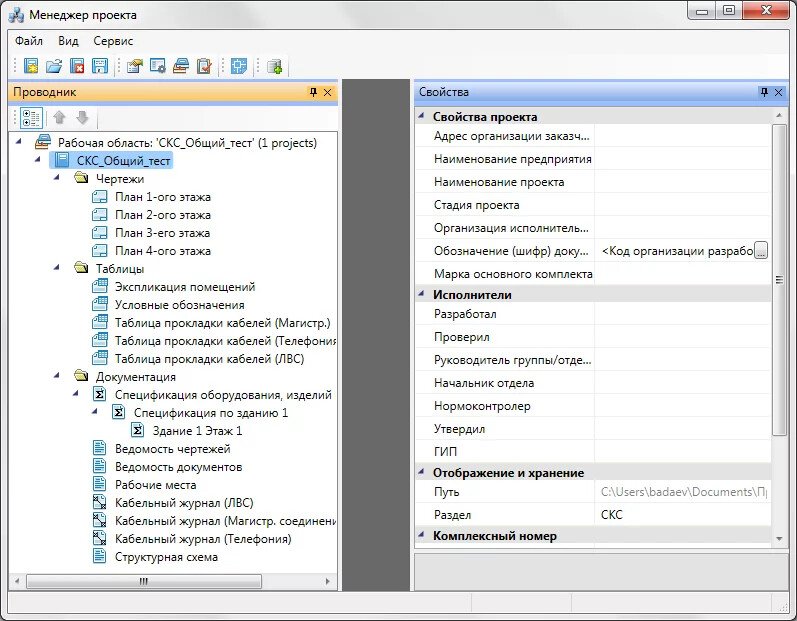The width and height of the screenshot is (797, 621).
Task: Click the ГИП value field
Action: (682, 451)
